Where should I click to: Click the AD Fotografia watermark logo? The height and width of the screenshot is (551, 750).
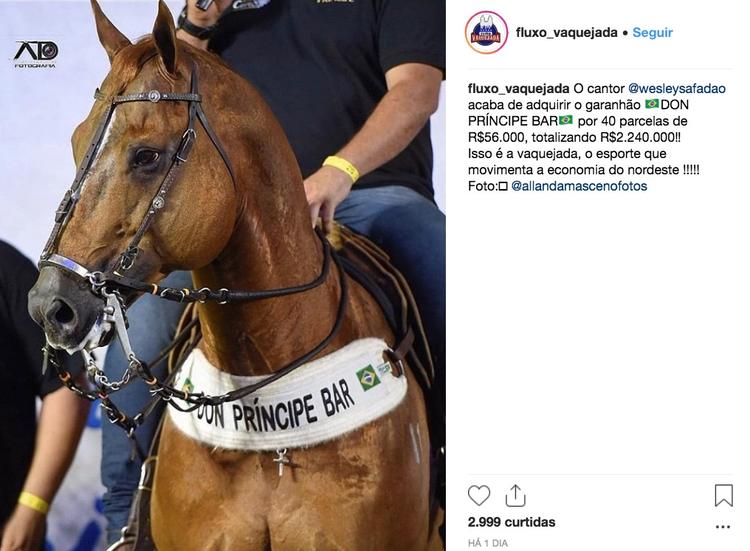35,54
